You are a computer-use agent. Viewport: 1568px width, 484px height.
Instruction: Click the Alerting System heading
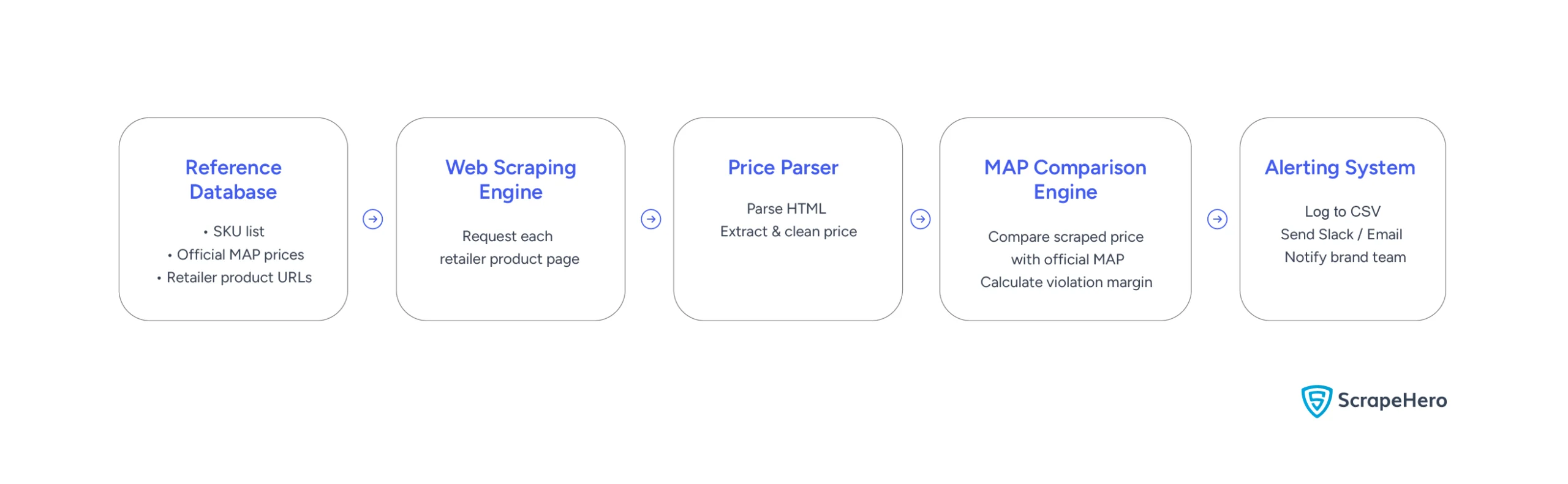1340,168
